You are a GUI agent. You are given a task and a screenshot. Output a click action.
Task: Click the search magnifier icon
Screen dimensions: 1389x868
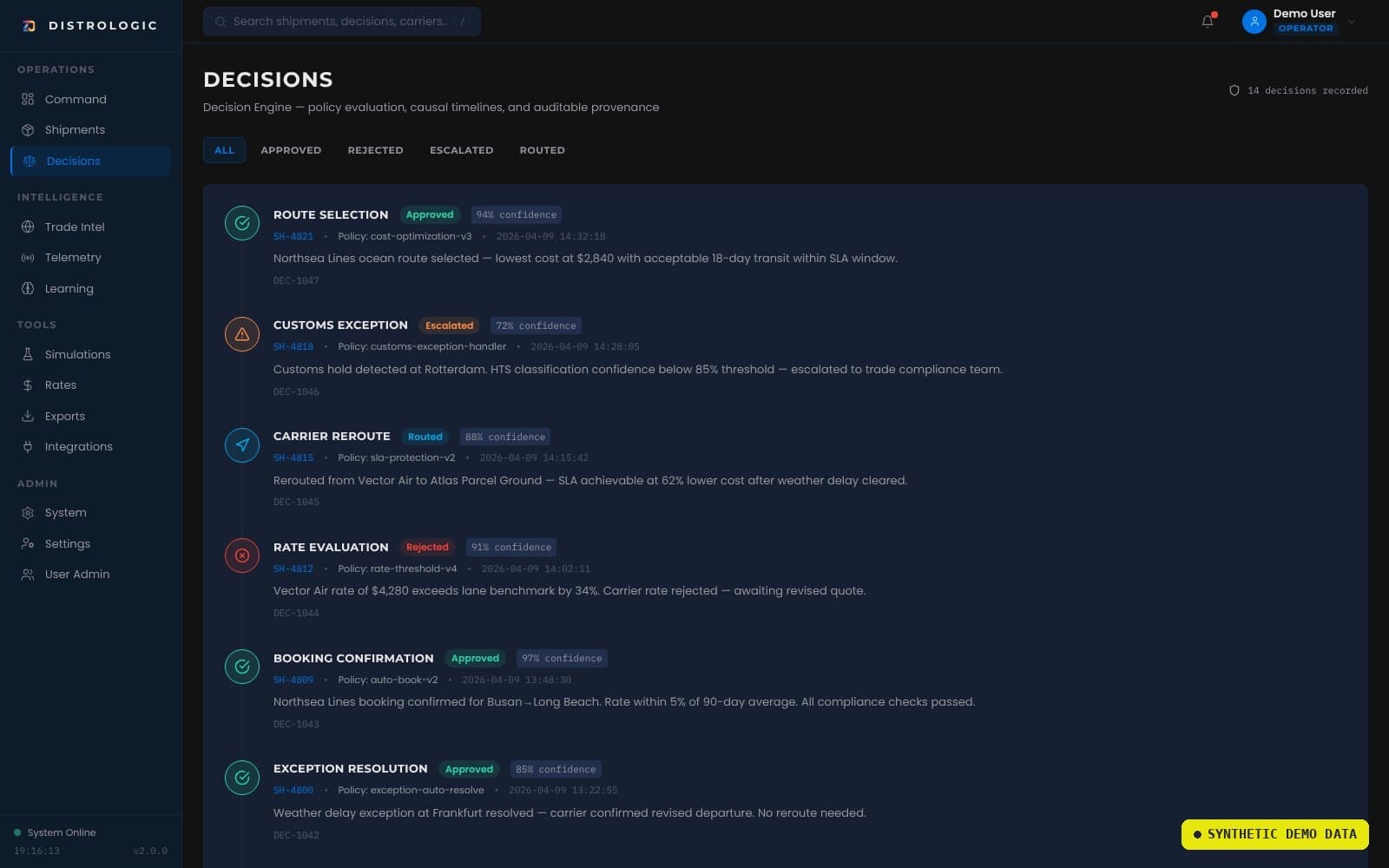[221, 21]
